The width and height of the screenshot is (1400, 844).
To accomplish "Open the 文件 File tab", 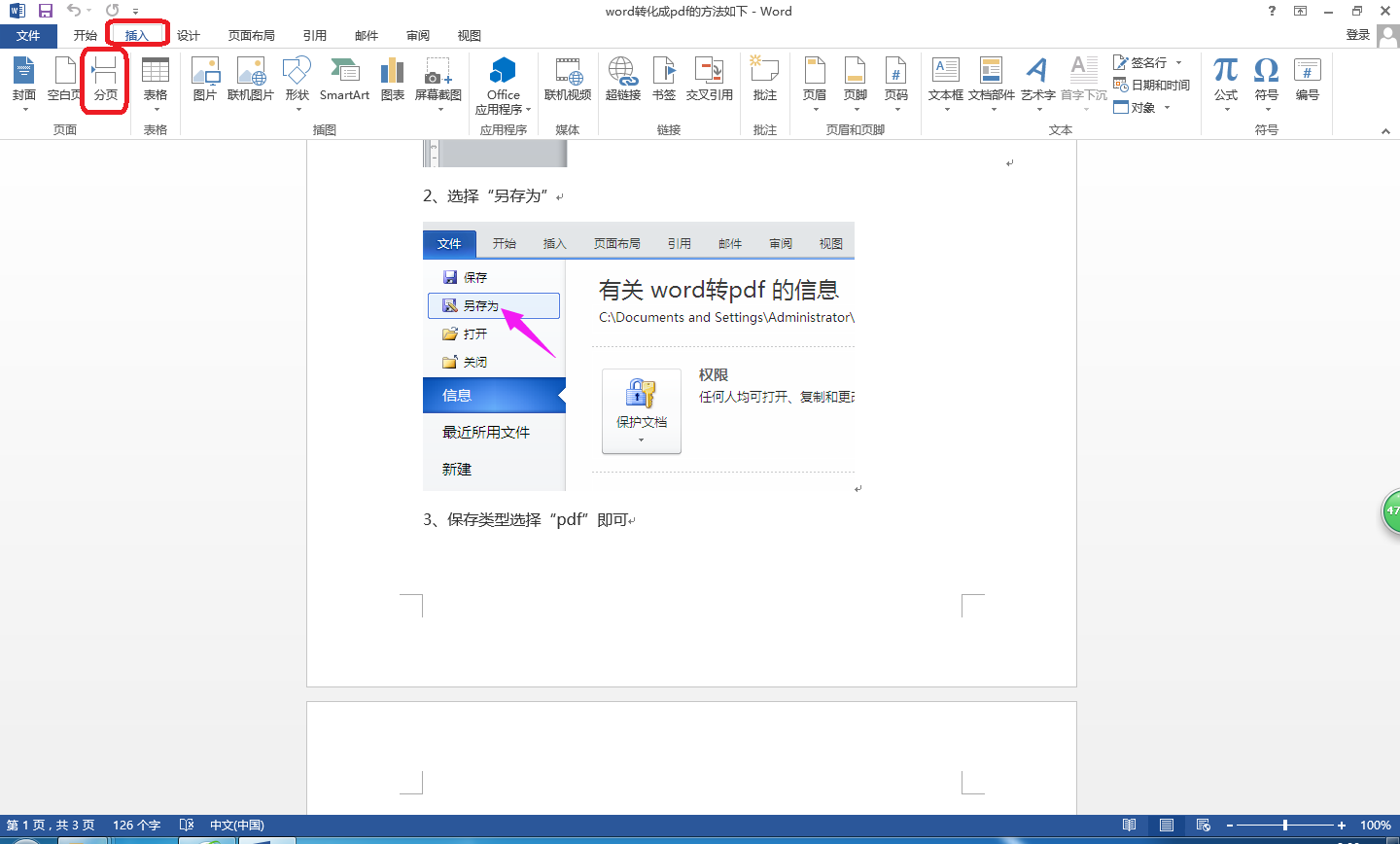I will 28,36.
